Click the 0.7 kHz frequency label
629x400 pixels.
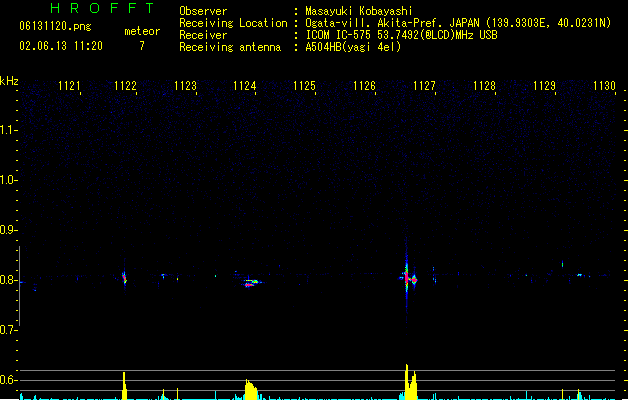click(8, 330)
